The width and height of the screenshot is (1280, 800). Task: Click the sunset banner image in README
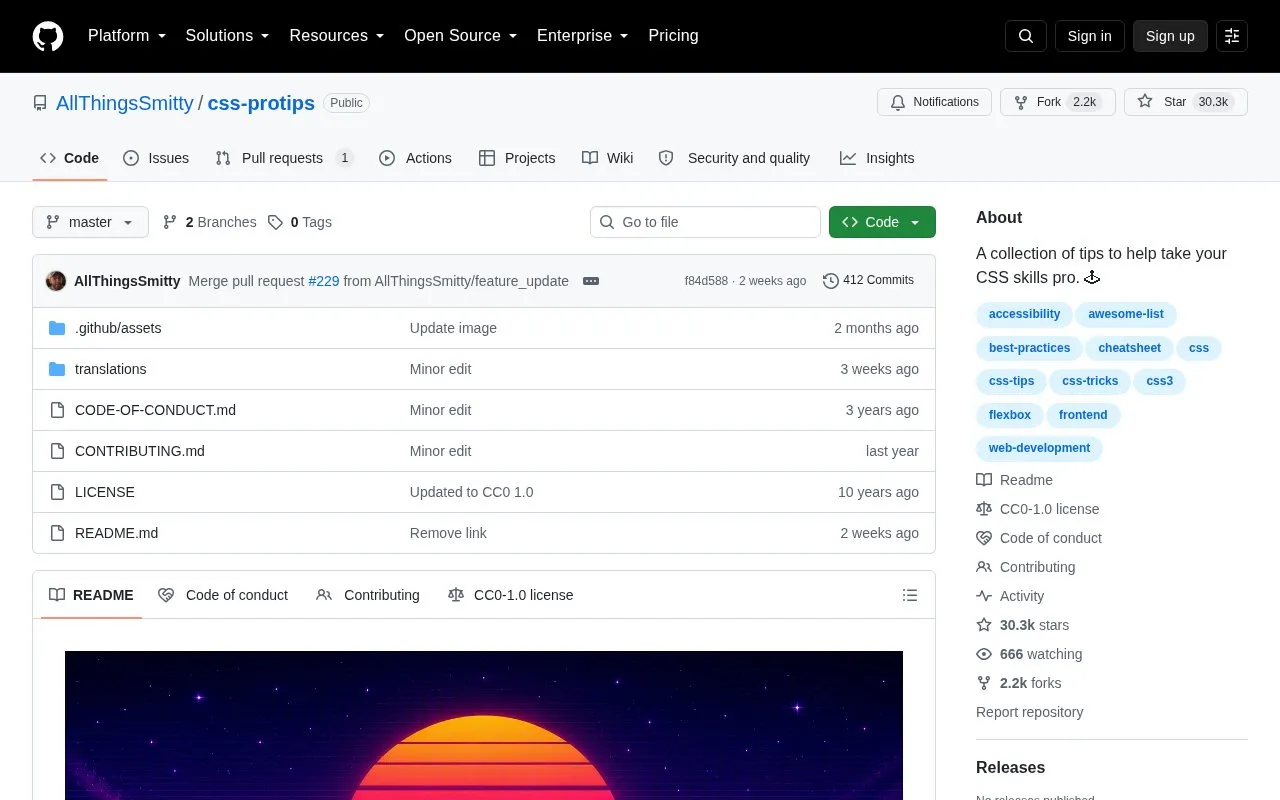click(x=484, y=726)
